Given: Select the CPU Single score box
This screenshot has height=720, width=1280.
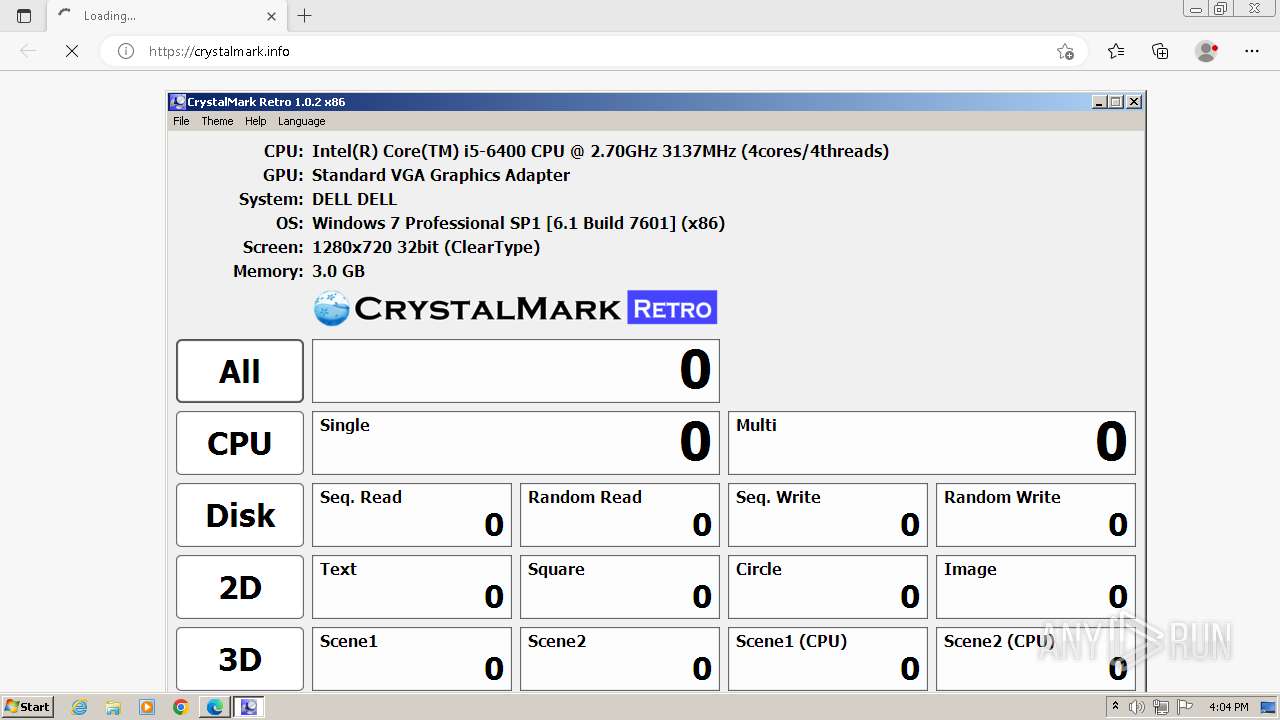Looking at the screenshot, I should pos(516,443).
